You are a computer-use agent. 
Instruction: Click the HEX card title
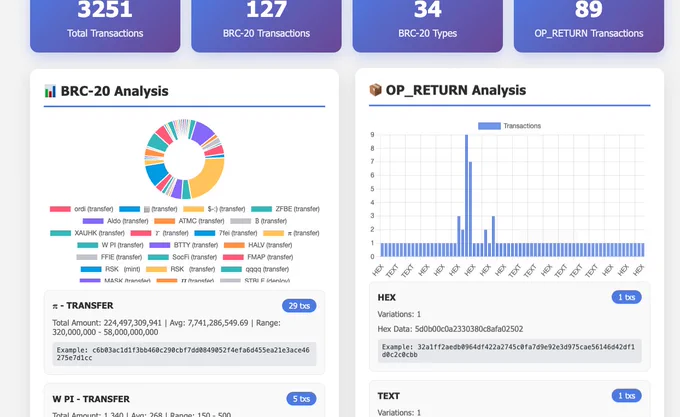click(x=386, y=297)
